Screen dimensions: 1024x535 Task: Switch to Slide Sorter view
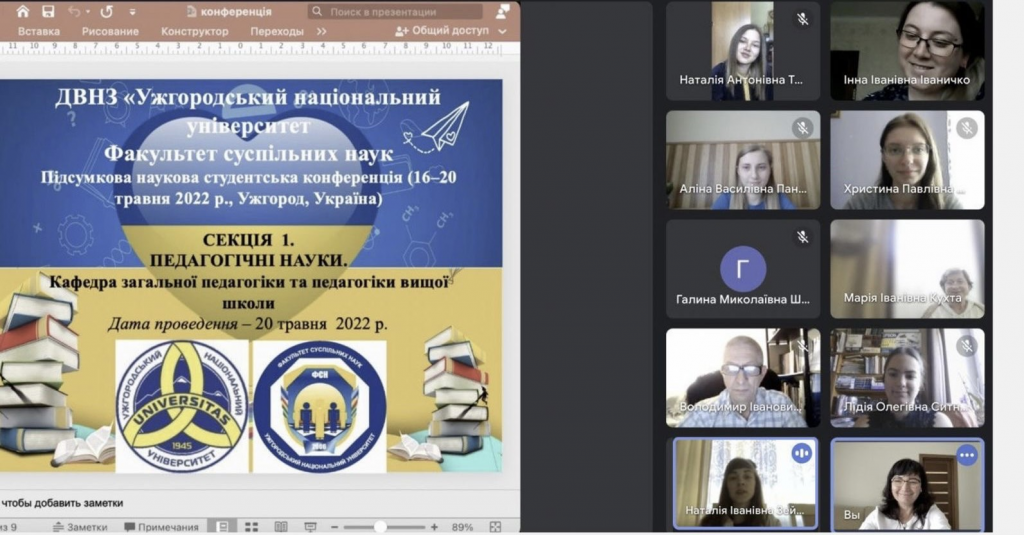coord(251,527)
